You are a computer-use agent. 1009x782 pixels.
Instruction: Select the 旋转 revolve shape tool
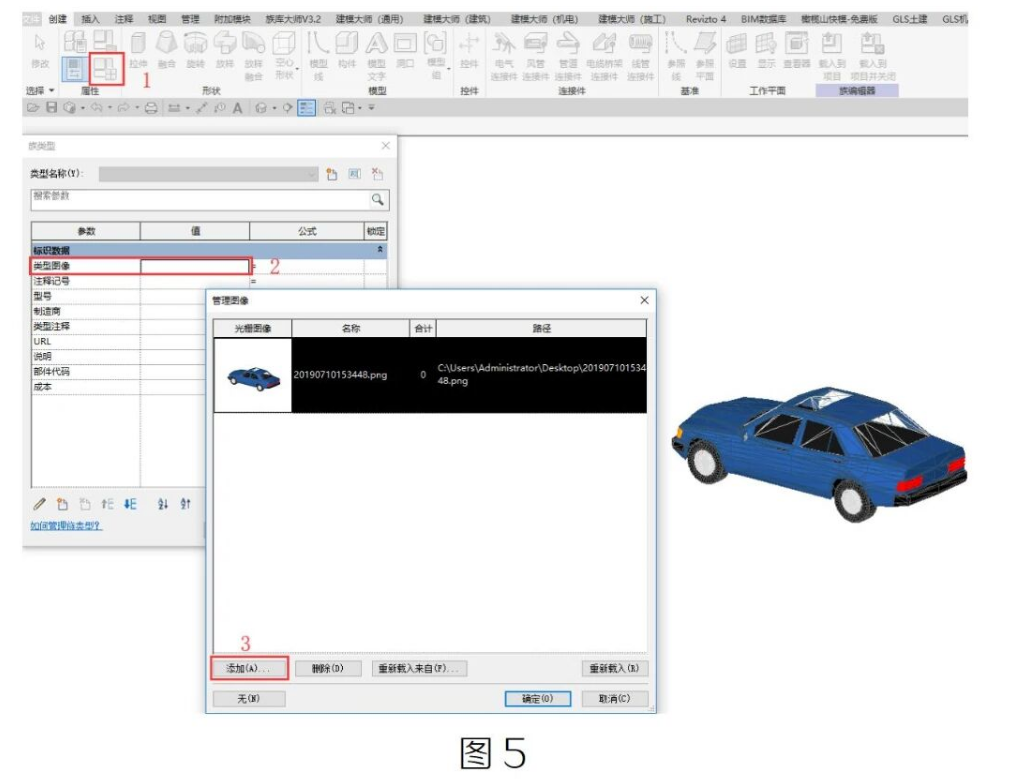[x=196, y=51]
